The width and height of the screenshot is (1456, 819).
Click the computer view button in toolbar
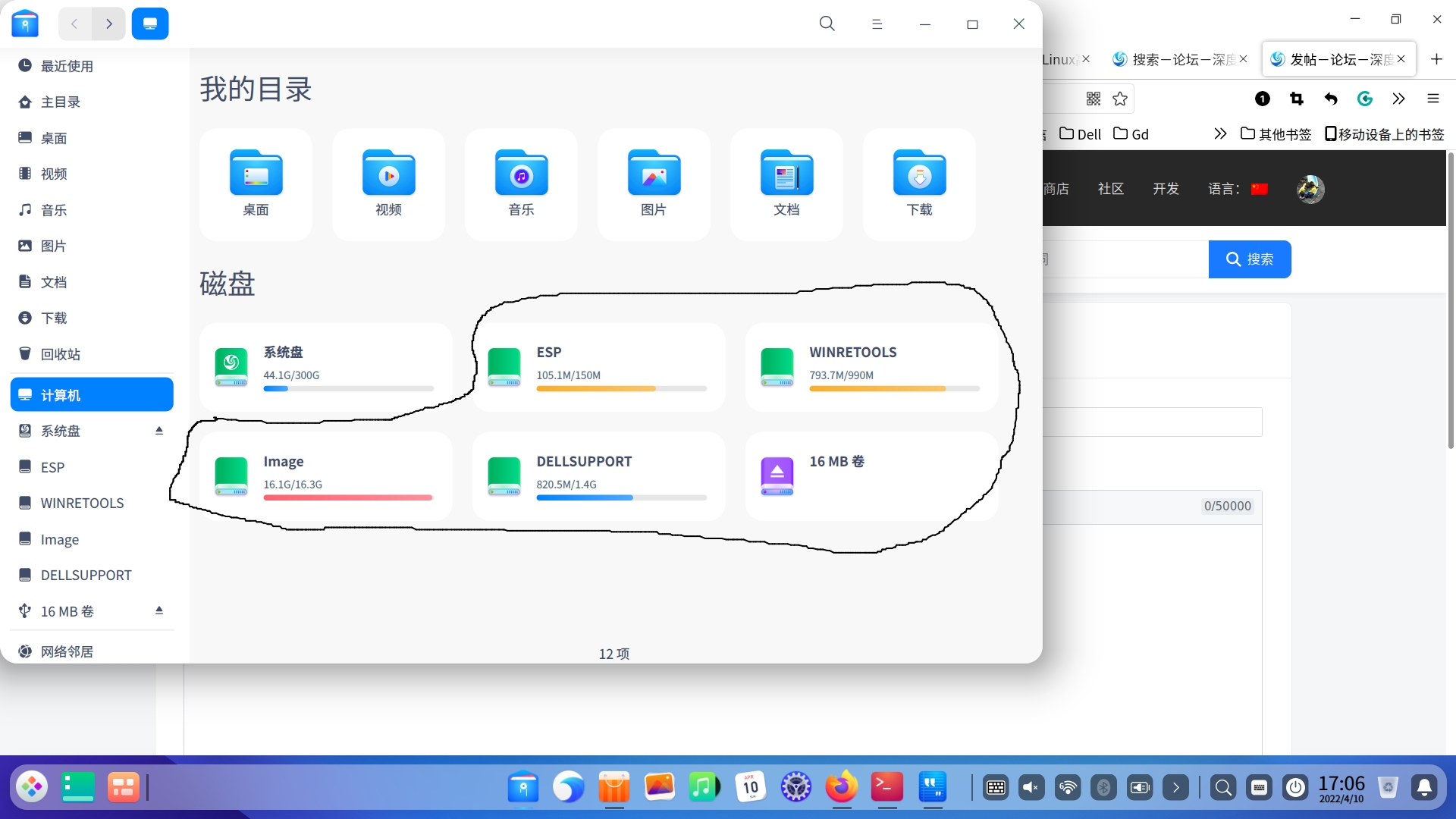[150, 24]
